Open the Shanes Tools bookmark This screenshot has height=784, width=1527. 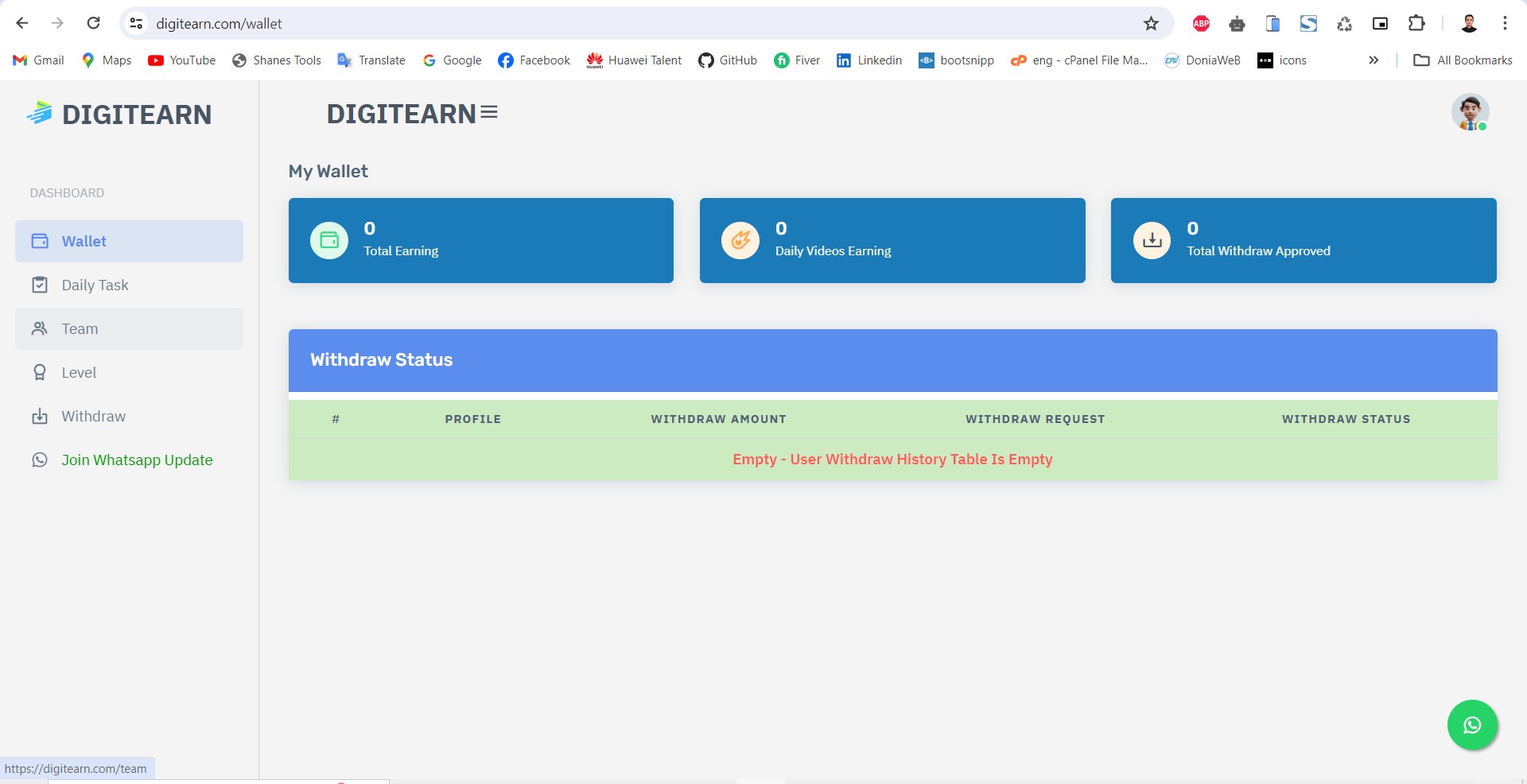coord(277,60)
